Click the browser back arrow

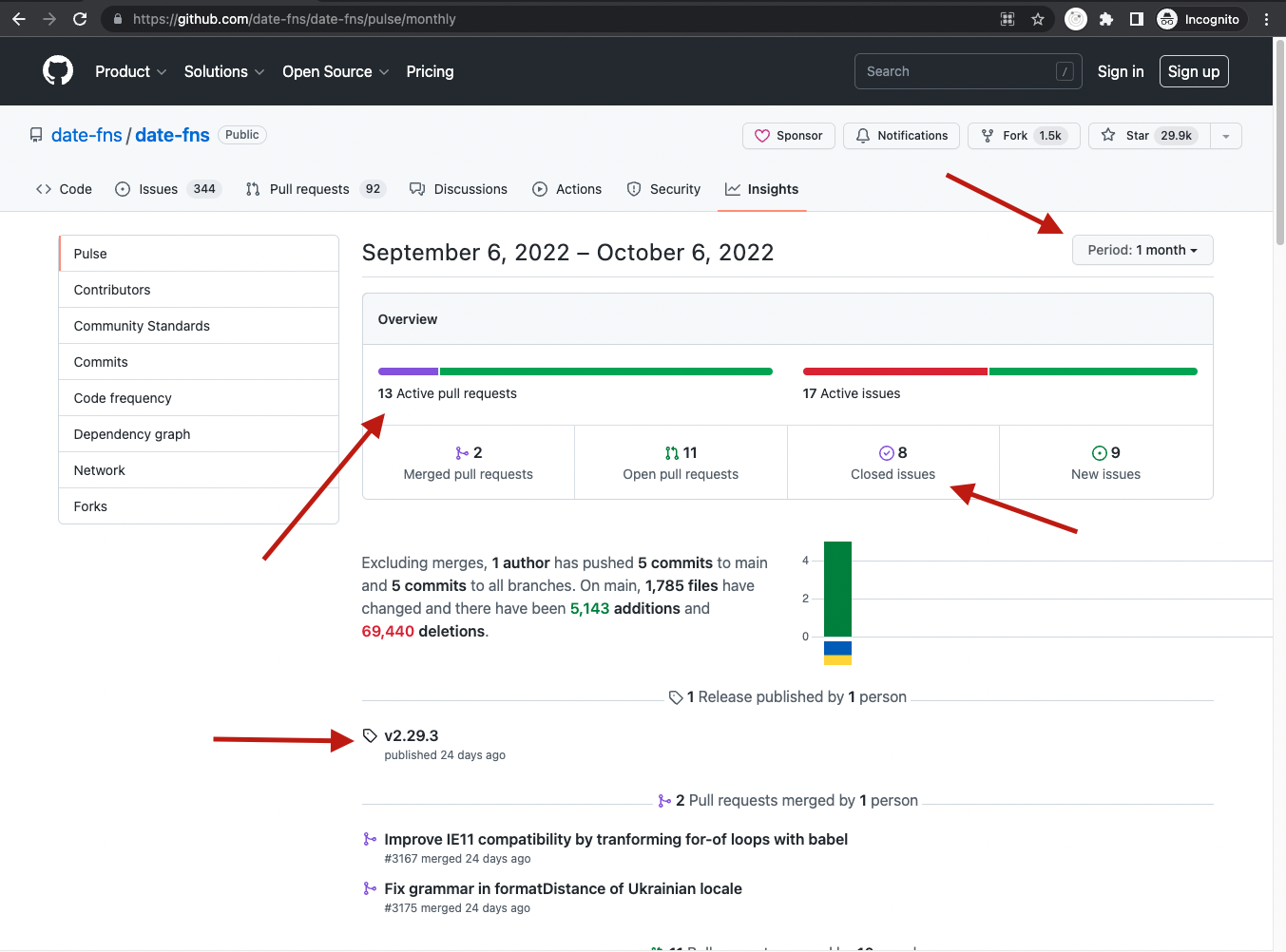pyautogui.click(x=19, y=19)
